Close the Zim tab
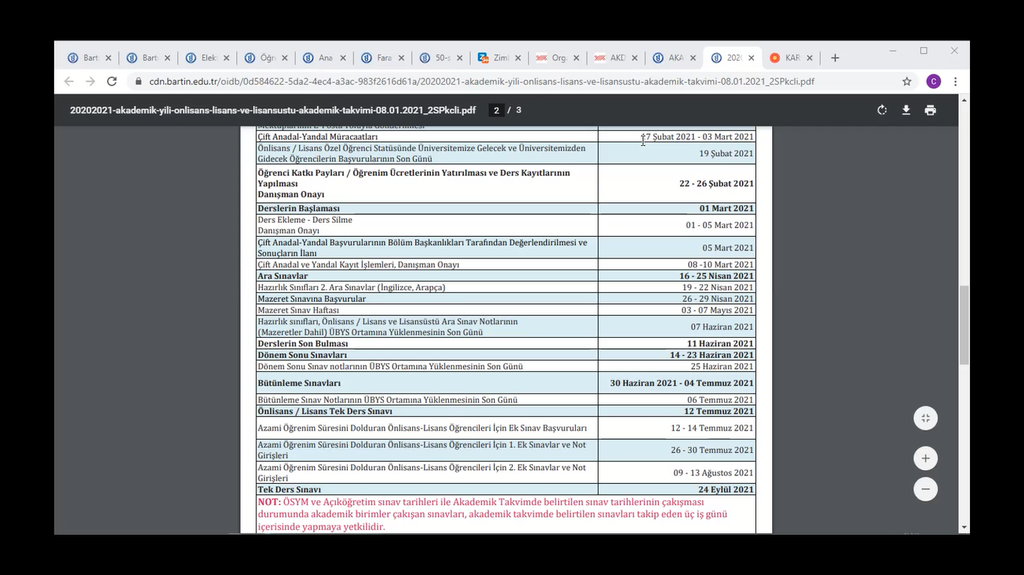 (x=518, y=58)
